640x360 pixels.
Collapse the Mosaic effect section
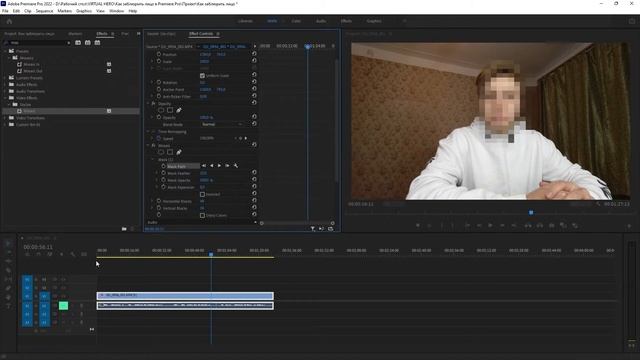(148, 145)
